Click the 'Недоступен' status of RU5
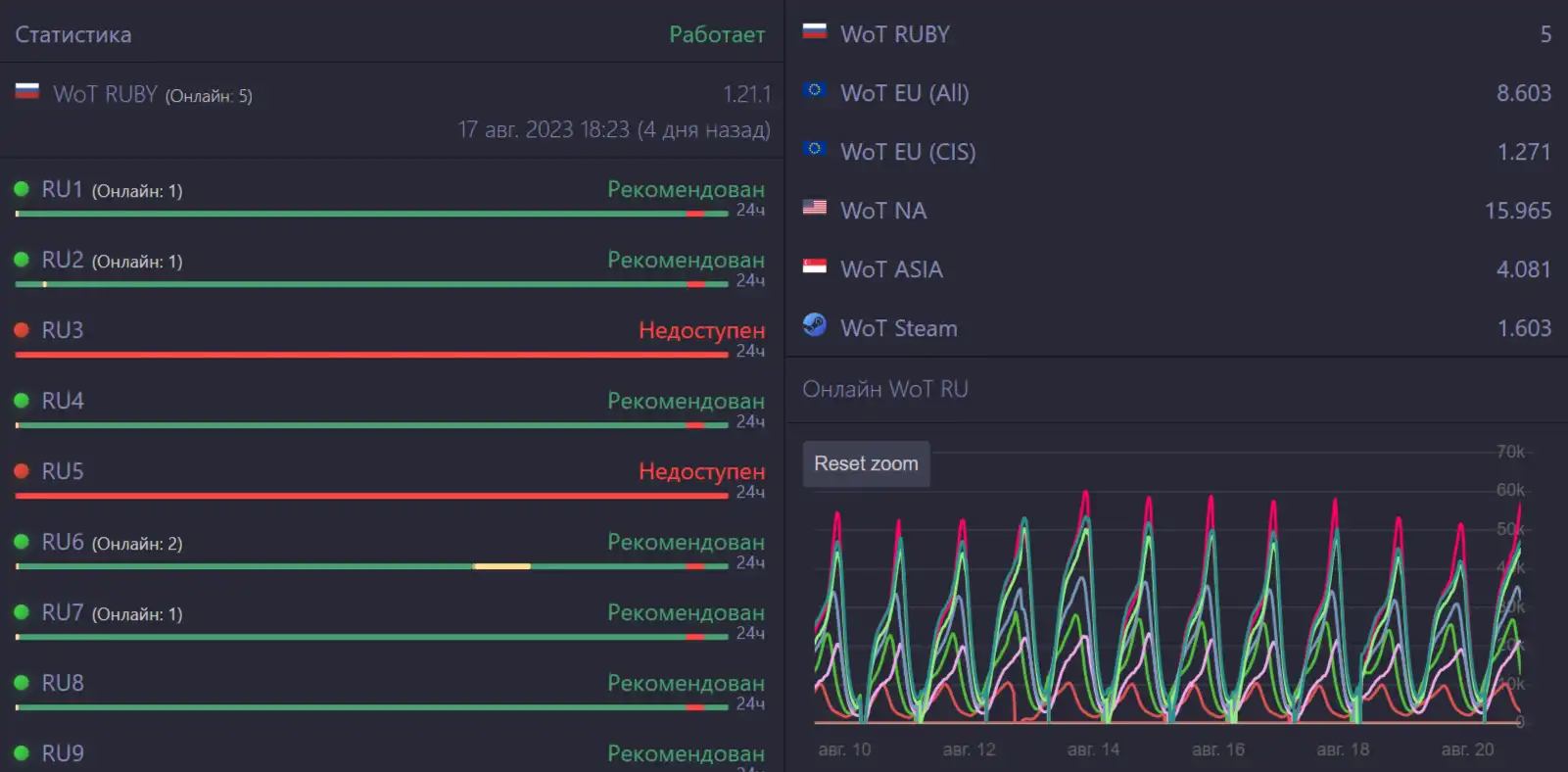Viewport: 1568px width, 772px height. (701, 472)
